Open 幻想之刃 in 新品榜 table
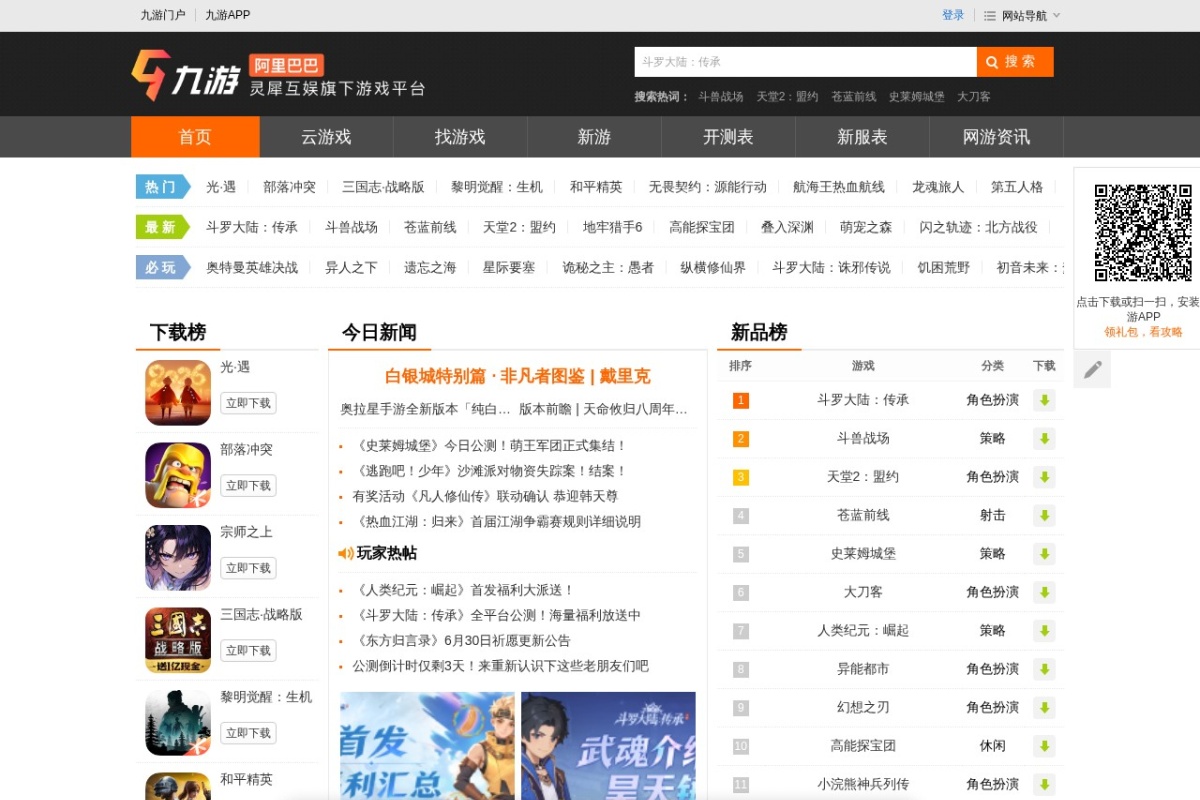 pos(863,708)
